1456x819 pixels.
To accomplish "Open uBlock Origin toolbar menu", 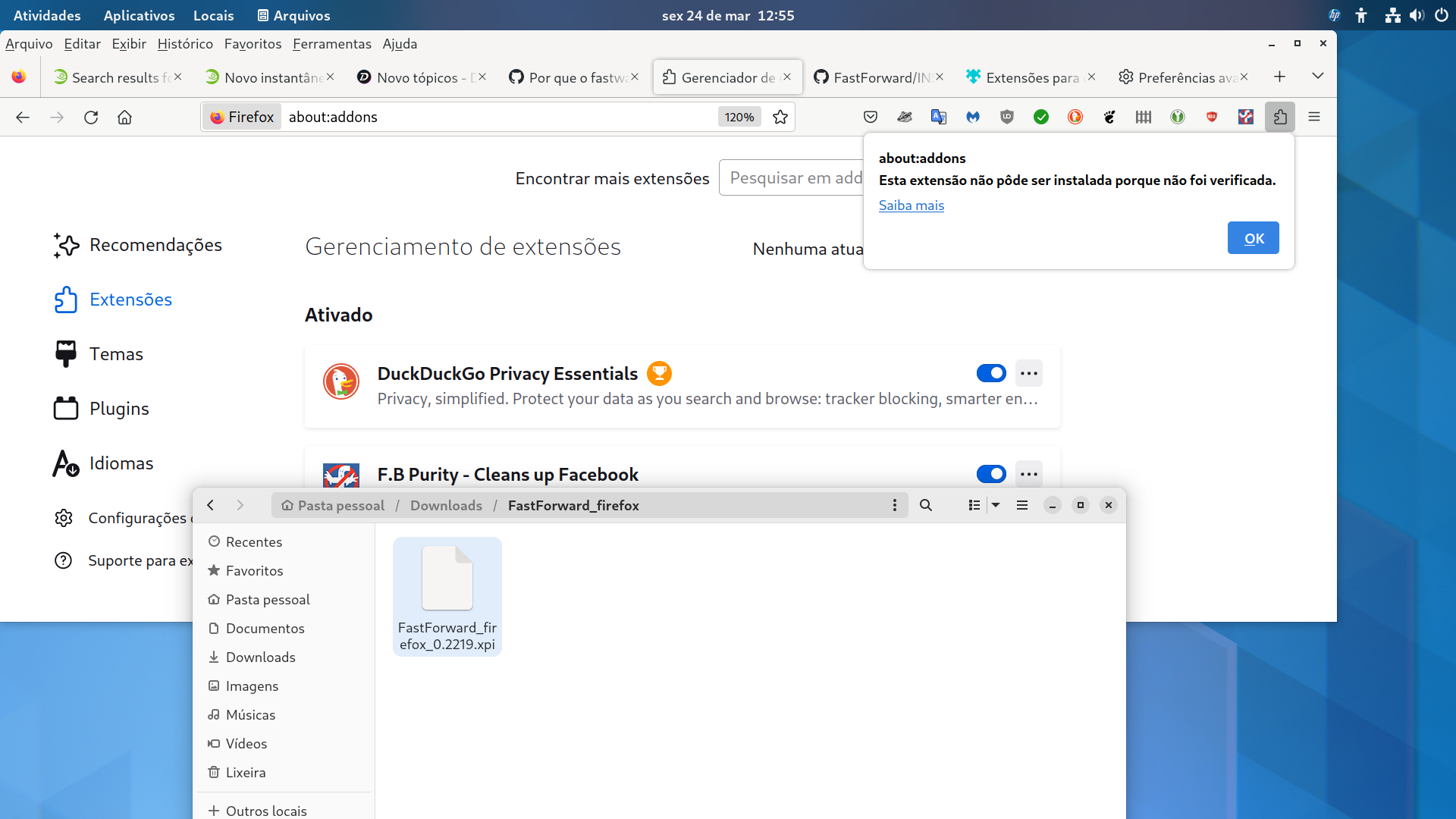I will pyautogui.click(x=1007, y=117).
